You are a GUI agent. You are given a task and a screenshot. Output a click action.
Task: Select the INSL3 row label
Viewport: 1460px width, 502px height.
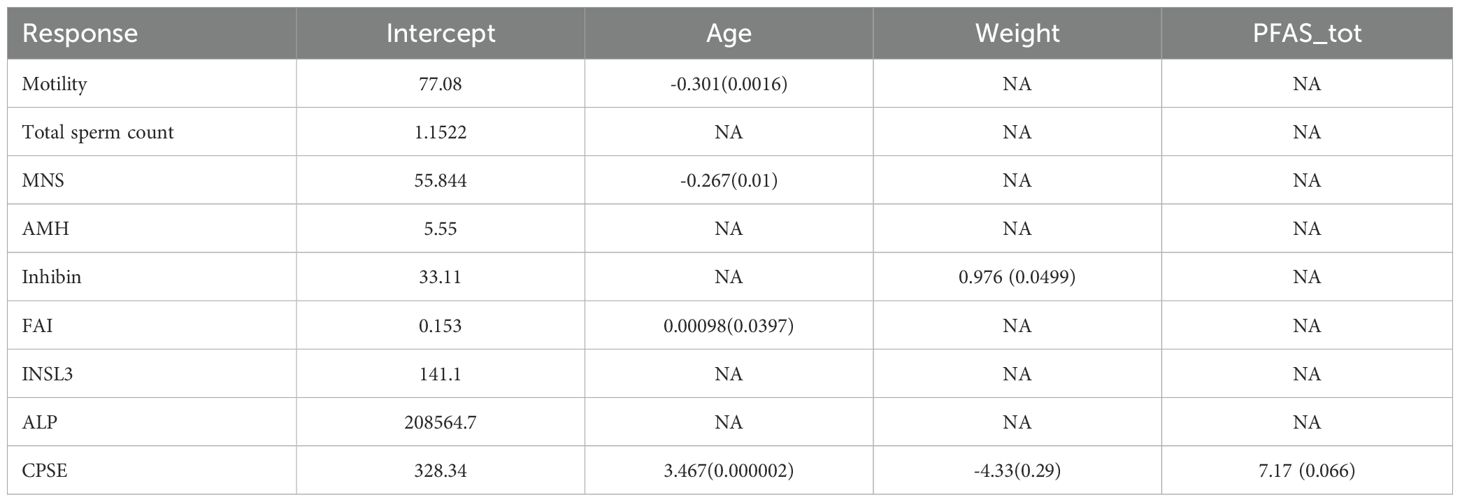(x=47, y=374)
